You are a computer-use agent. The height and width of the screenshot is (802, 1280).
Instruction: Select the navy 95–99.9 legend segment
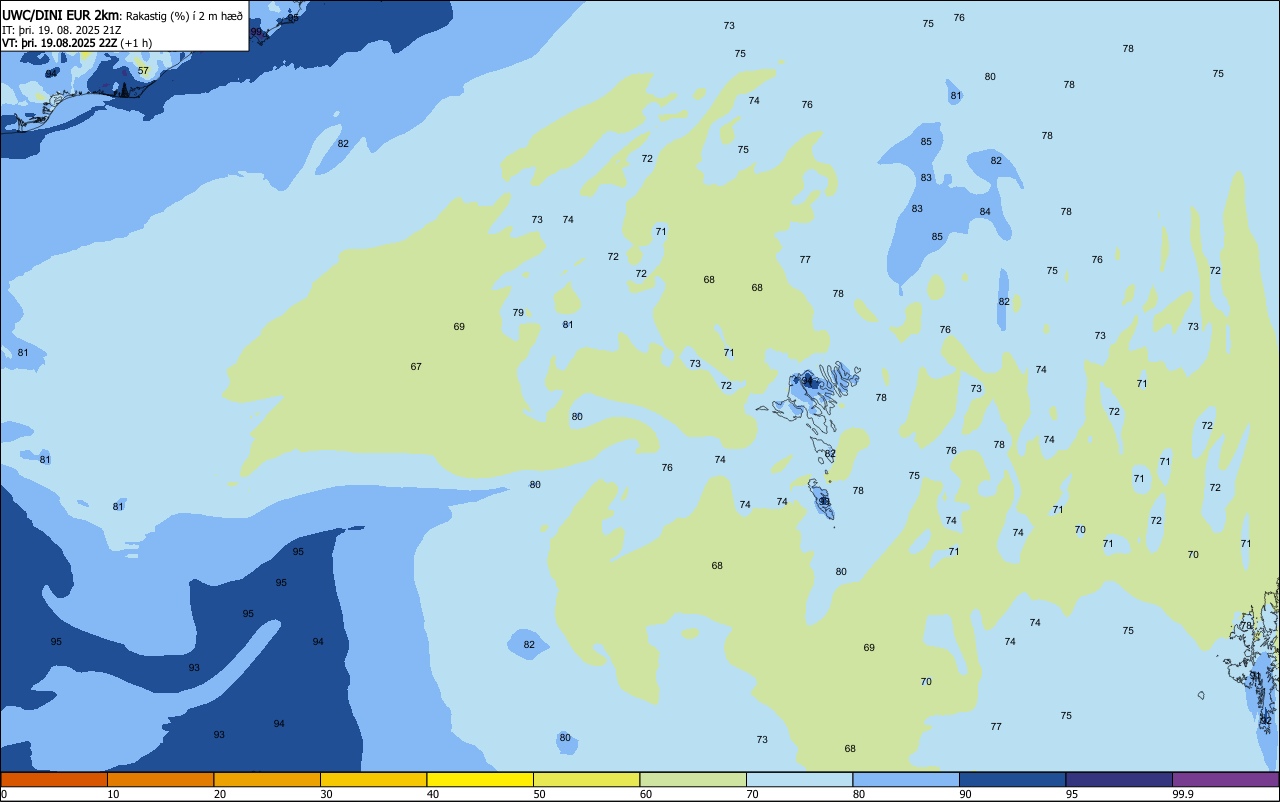1119,779
